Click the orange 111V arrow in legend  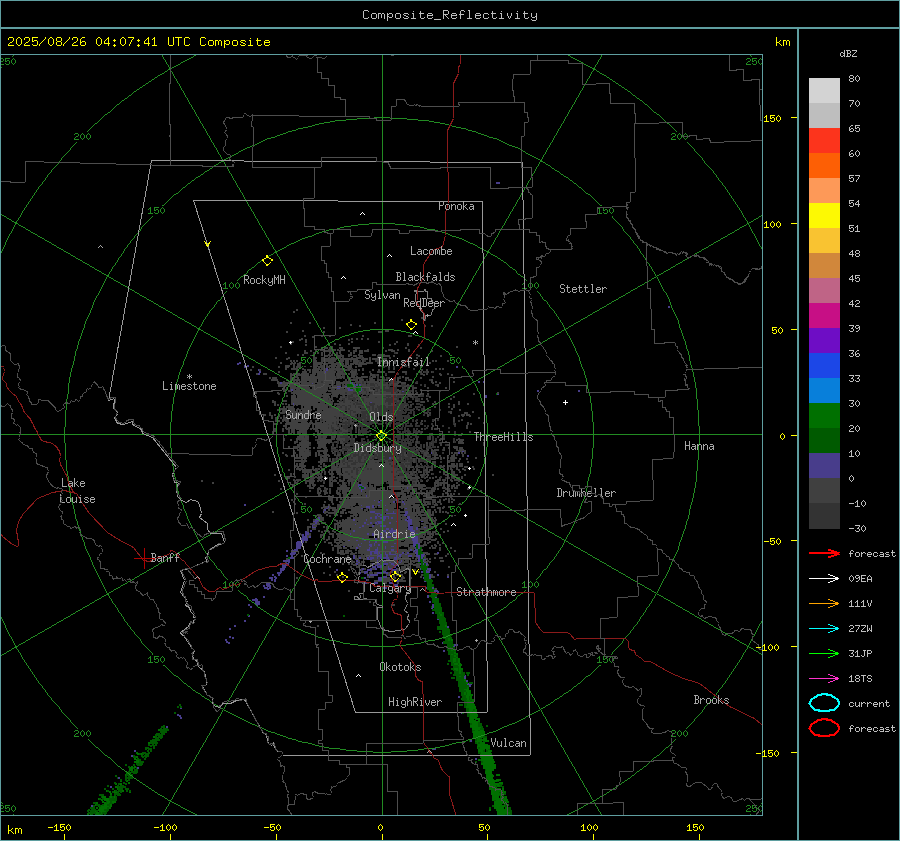(x=824, y=603)
